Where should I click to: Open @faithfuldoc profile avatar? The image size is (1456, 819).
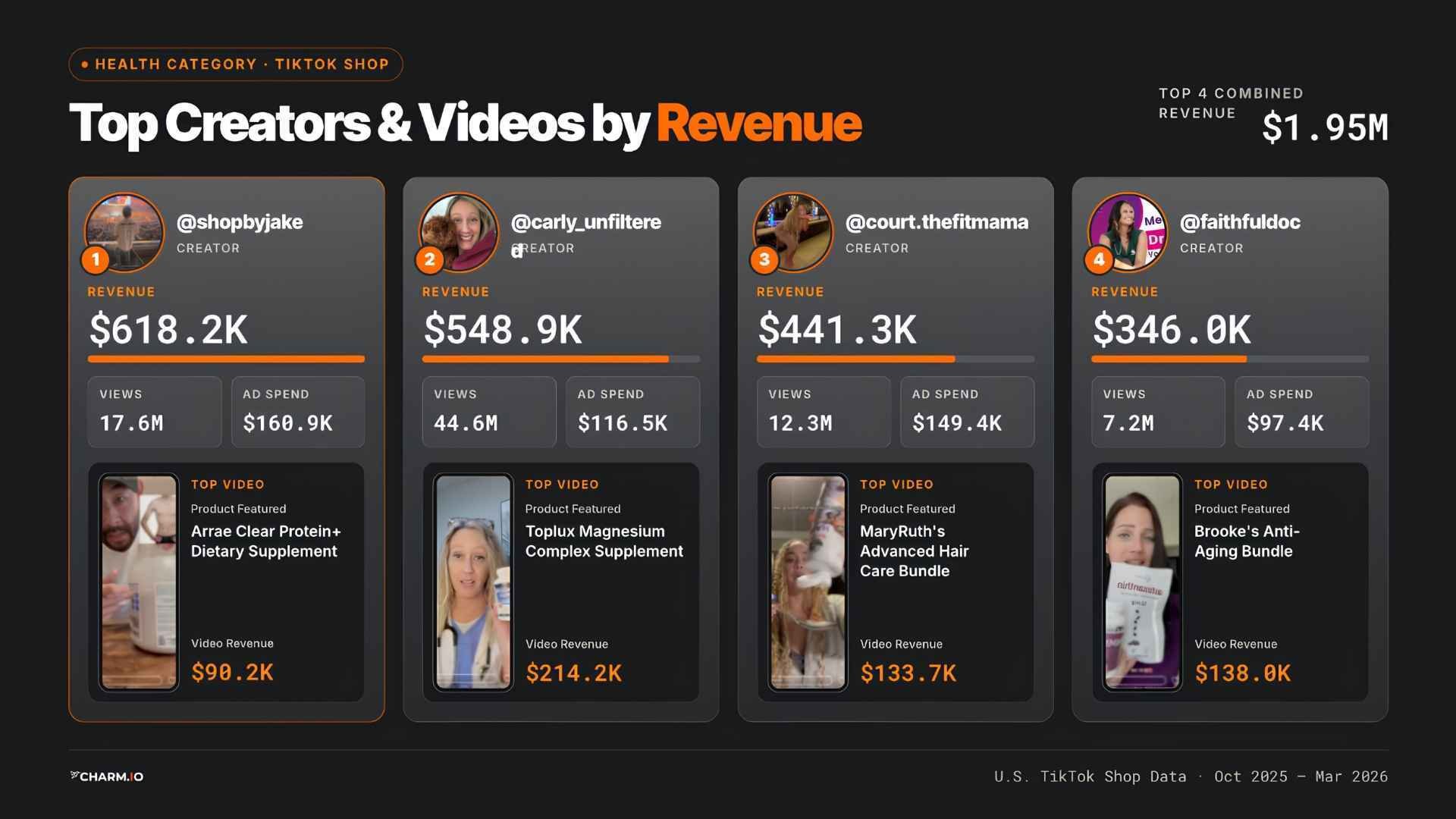tap(1128, 232)
